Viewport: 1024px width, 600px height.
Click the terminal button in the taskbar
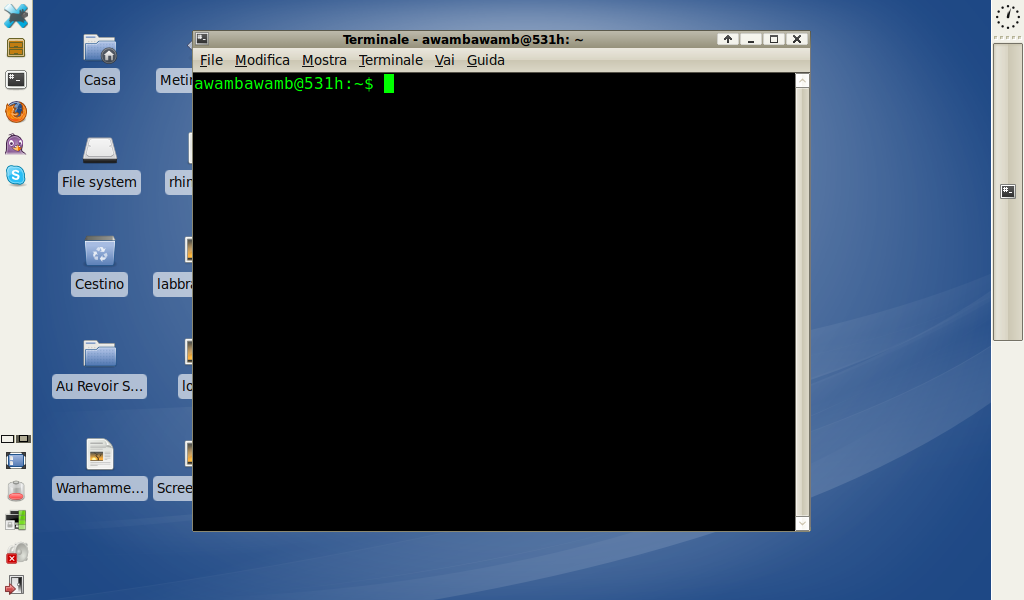pyautogui.click(x=1008, y=191)
